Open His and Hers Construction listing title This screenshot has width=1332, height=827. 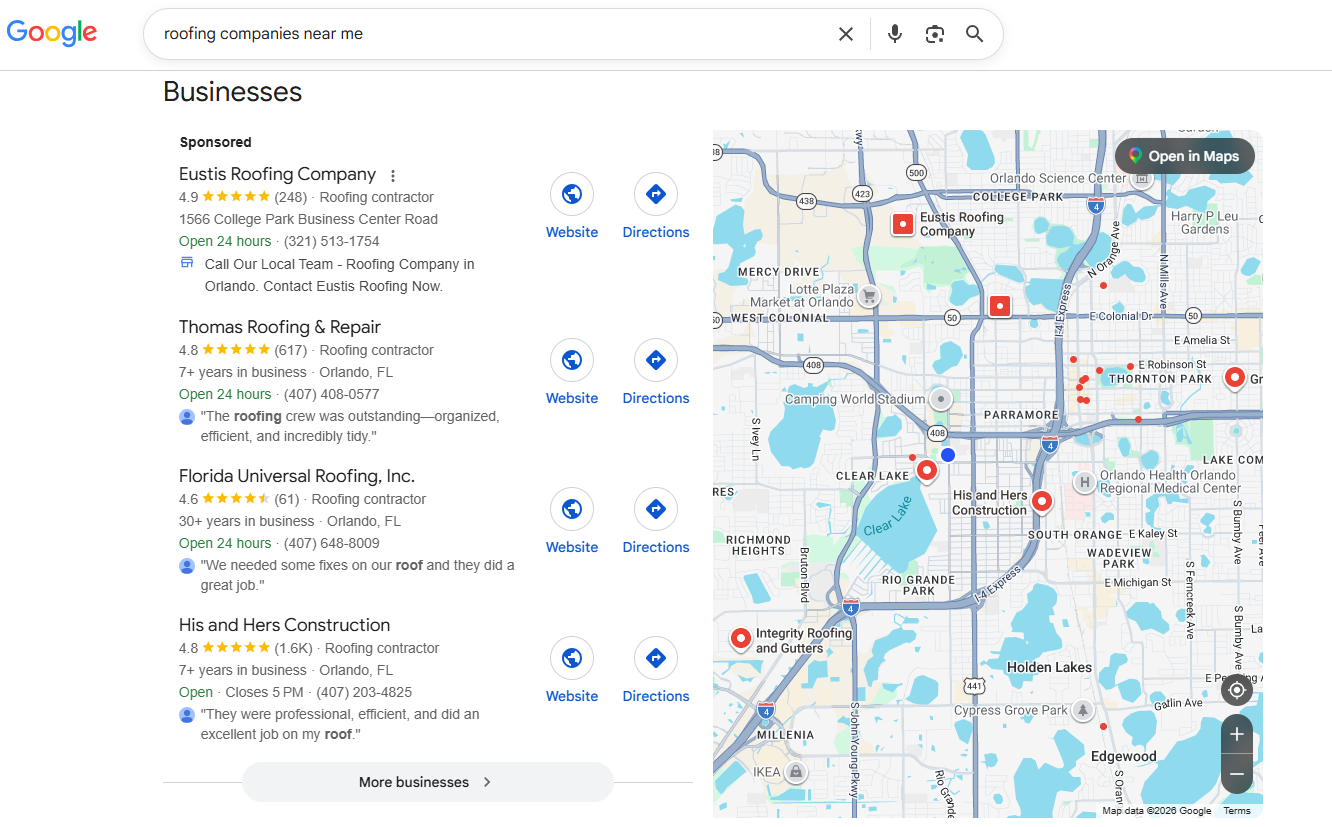pyautogui.click(x=285, y=625)
